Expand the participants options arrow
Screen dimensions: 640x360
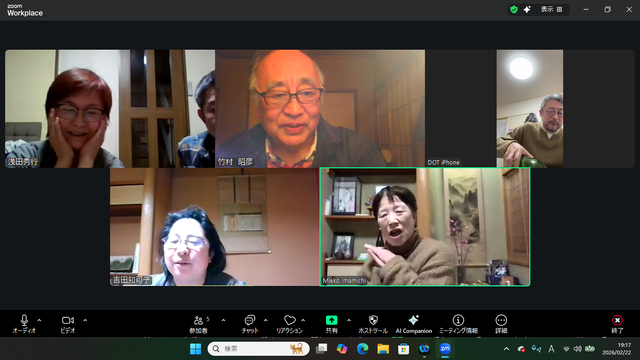[223, 320]
